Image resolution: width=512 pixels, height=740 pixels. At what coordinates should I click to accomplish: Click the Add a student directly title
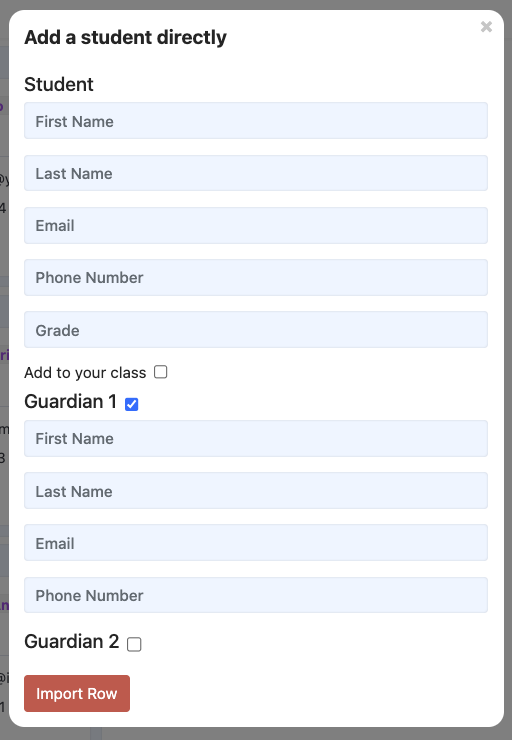[x=126, y=37]
